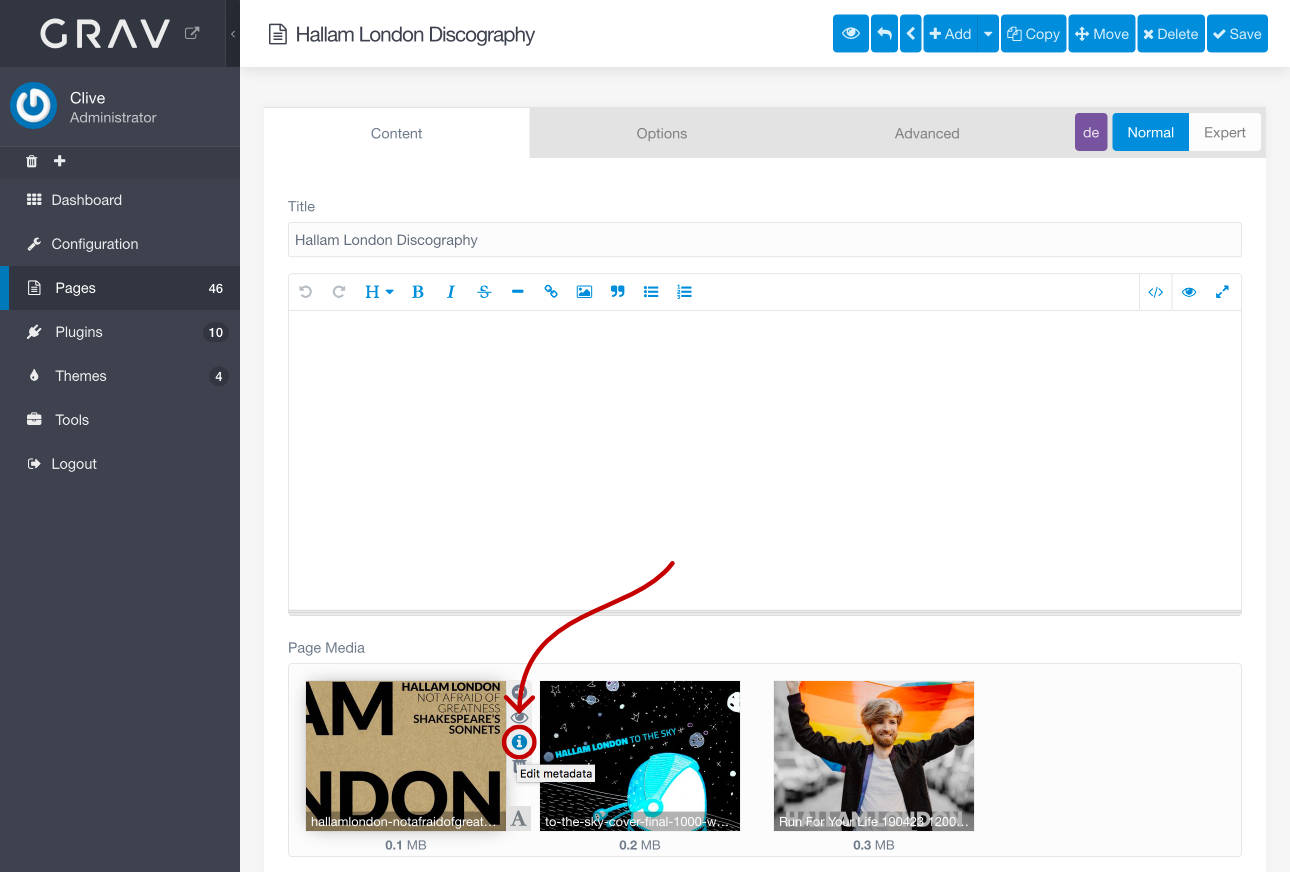Insert an image via editor toolbar
1290x872 pixels.
point(584,292)
